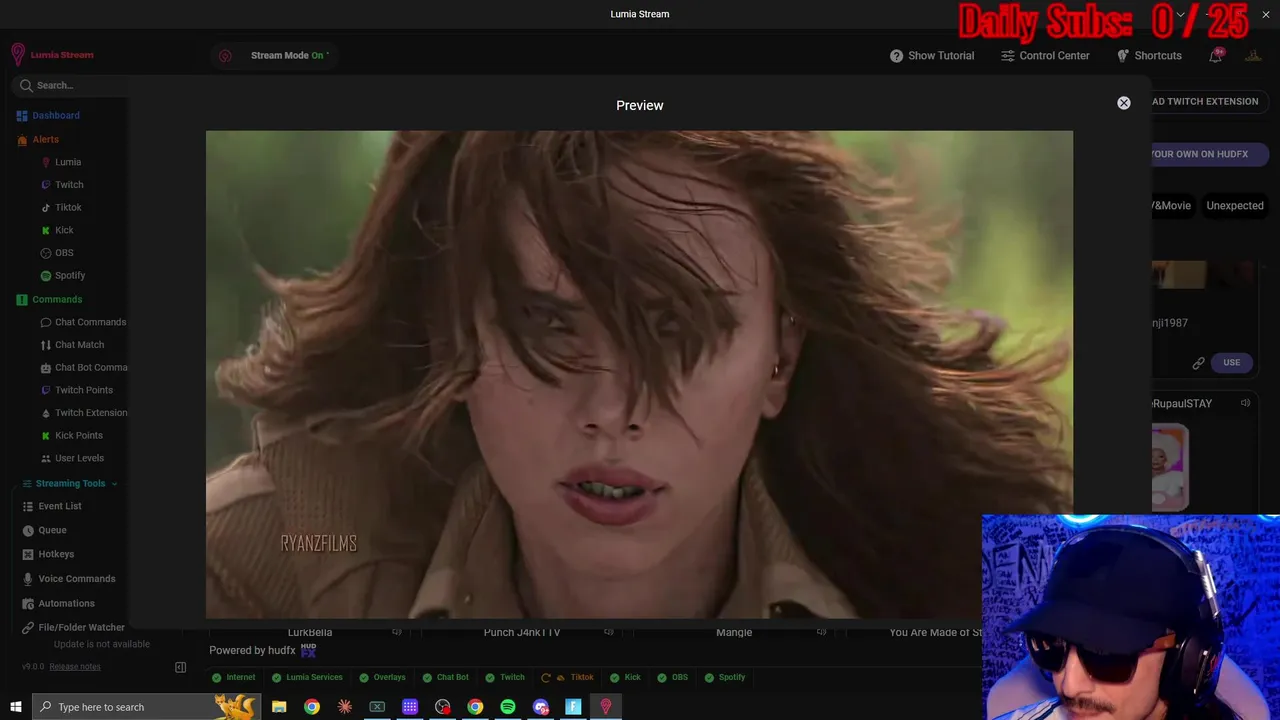Play sound icon next to LurkBella

pos(397,632)
